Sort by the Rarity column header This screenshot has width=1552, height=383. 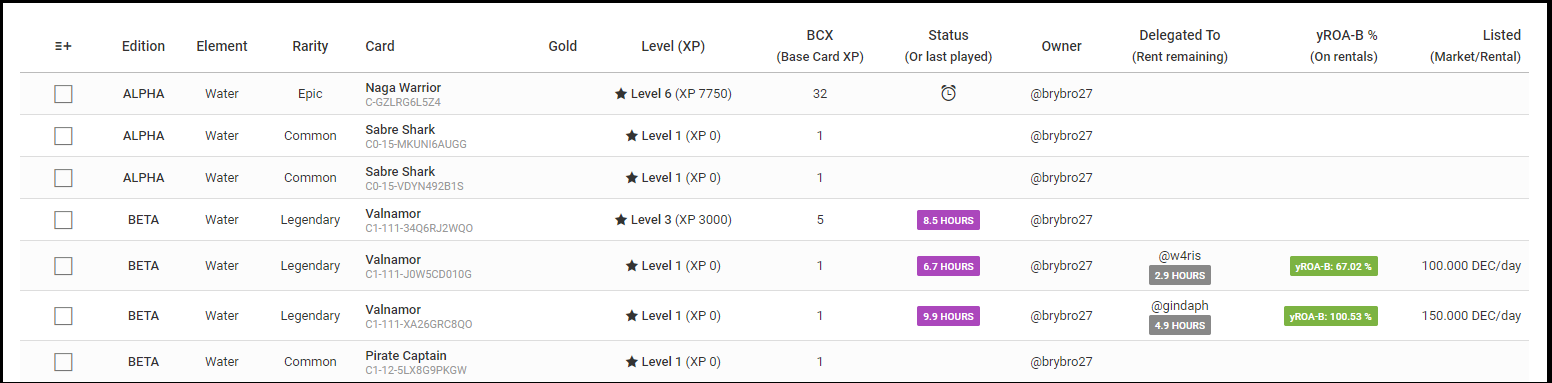(x=310, y=46)
